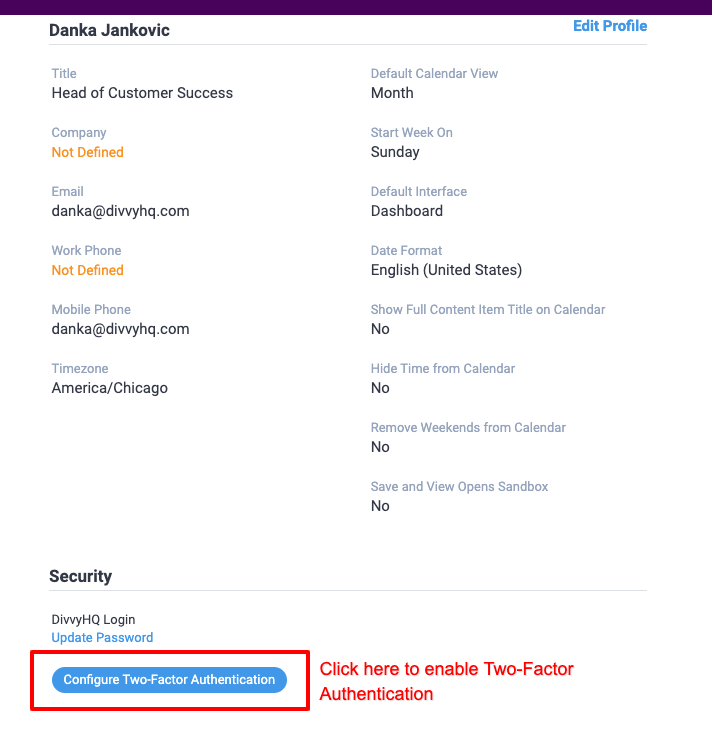Viewport: 712px width, 744px height.
Task: Click the Sunday start week value
Action: (x=395, y=152)
